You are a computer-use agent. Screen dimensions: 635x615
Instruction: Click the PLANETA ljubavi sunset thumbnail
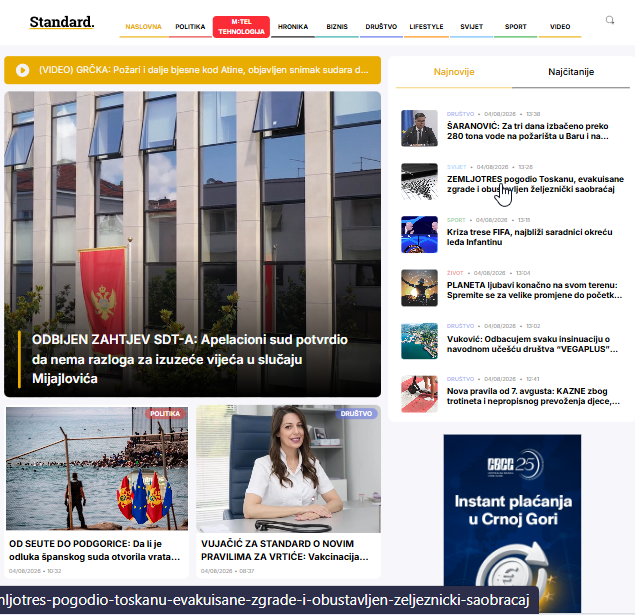coord(419,288)
